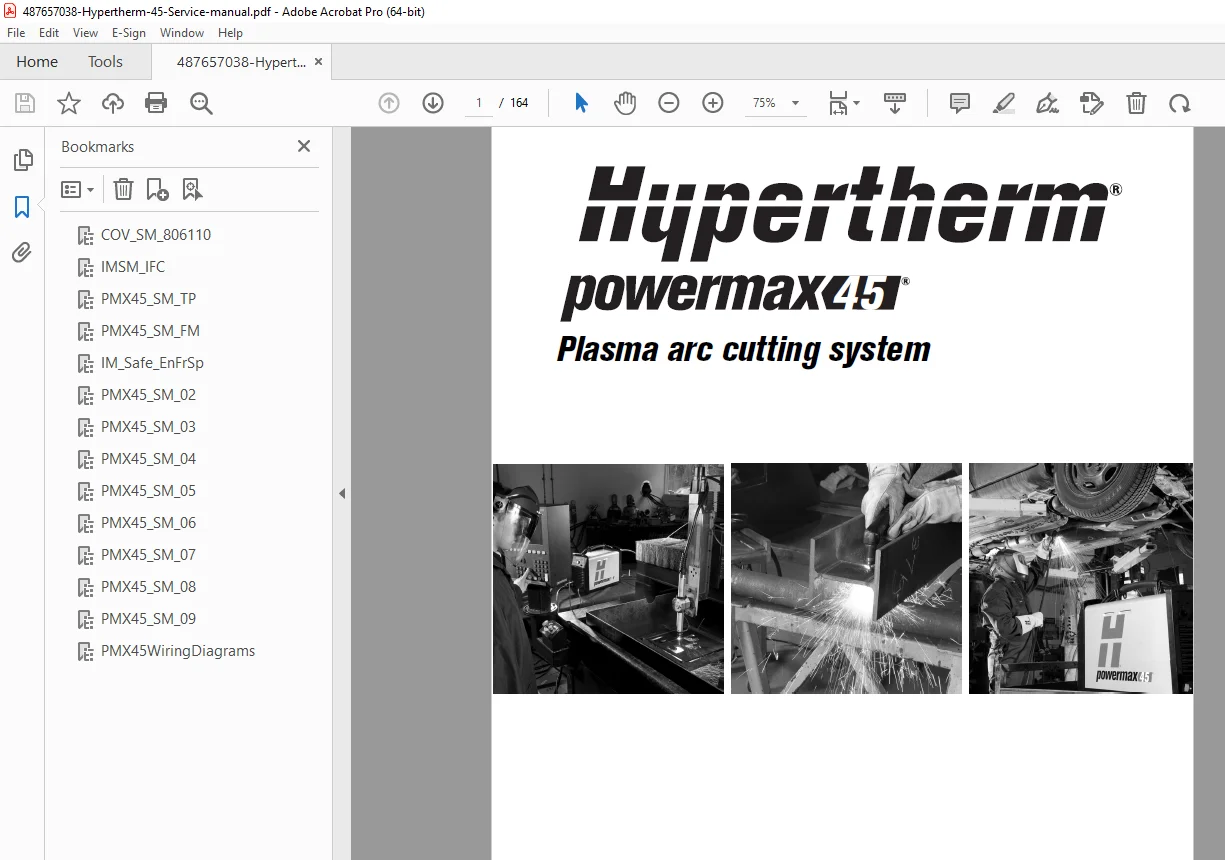Open the File menu

click(x=16, y=33)
